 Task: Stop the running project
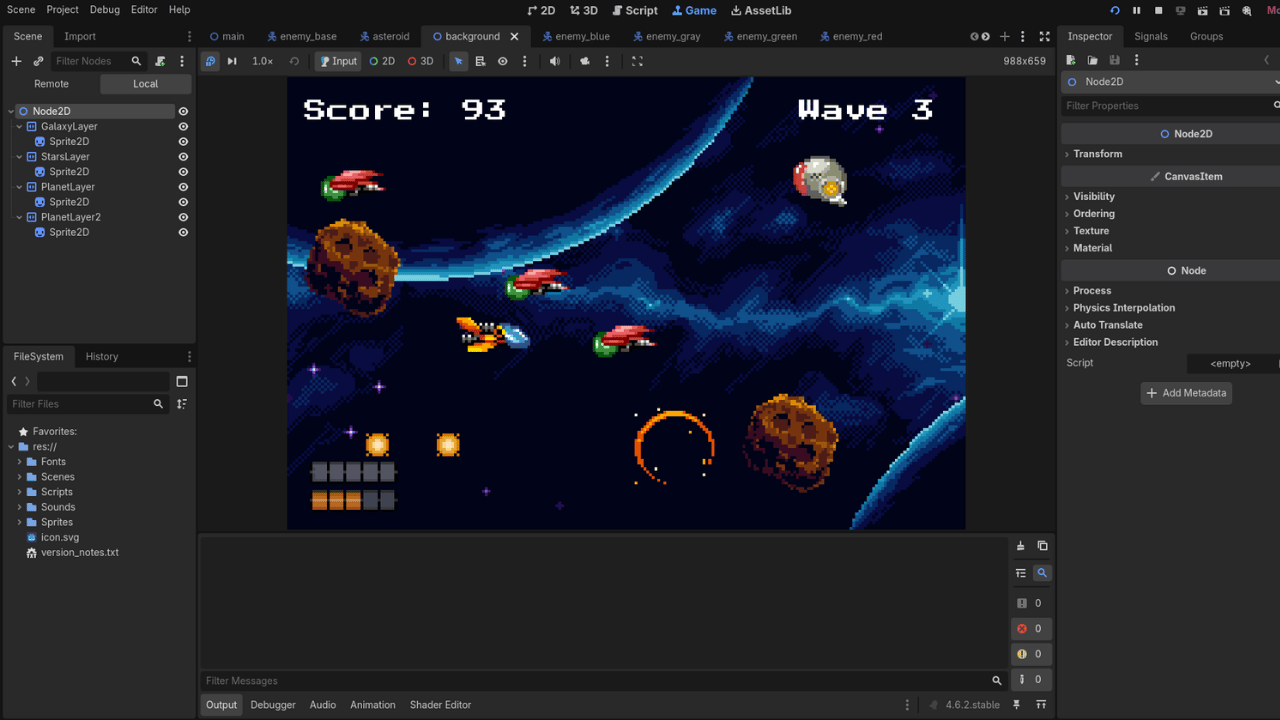[x=1159, y=10]
